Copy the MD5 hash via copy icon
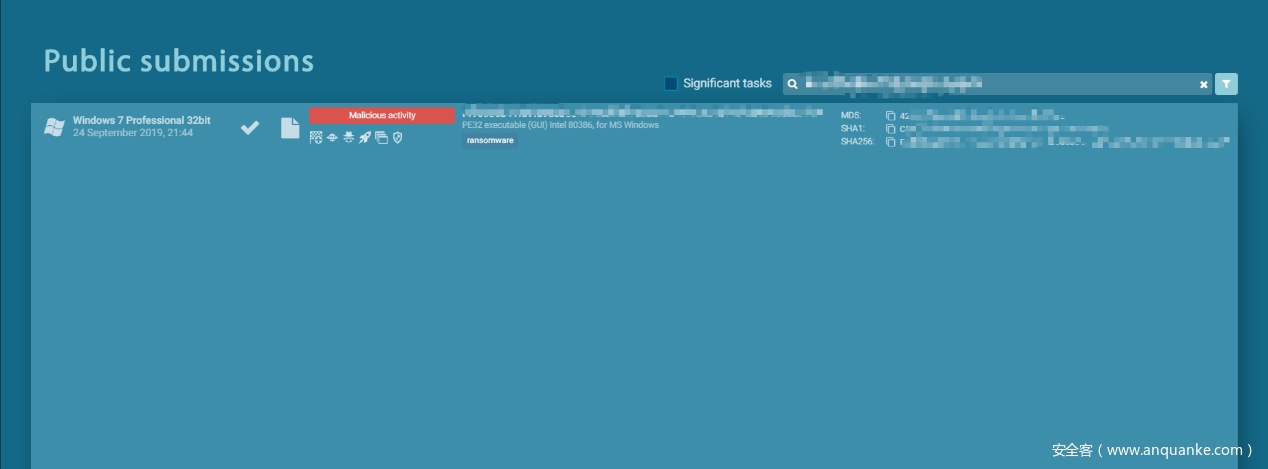1268x469 pixels. click(x=891, y=116)
